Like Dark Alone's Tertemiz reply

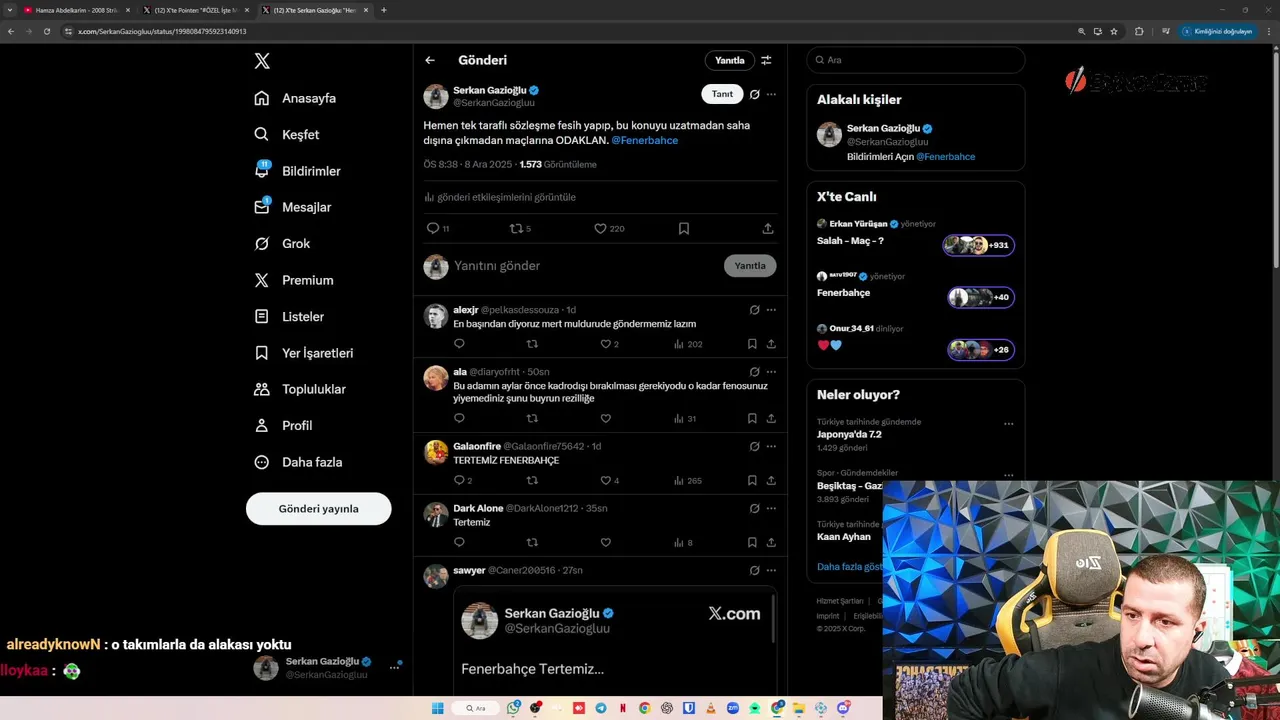(605, 542)
